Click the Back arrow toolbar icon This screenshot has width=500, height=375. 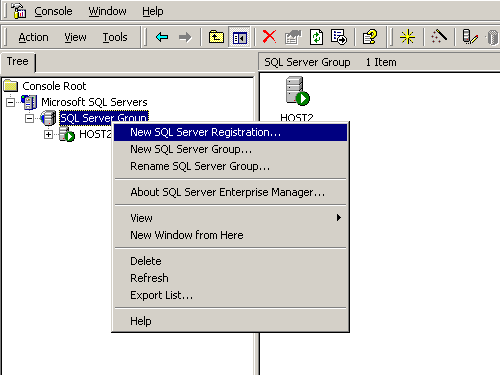tap(162, 37)
